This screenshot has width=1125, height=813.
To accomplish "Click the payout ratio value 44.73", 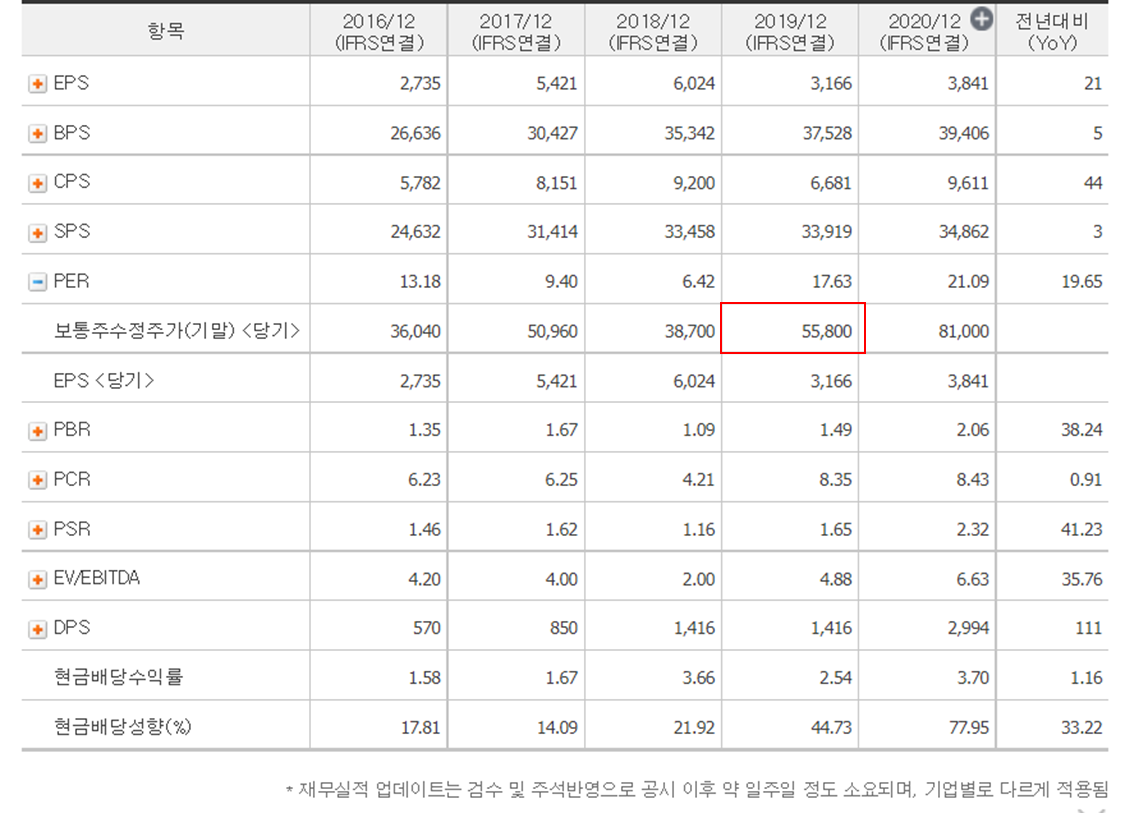I will (832, 728).
